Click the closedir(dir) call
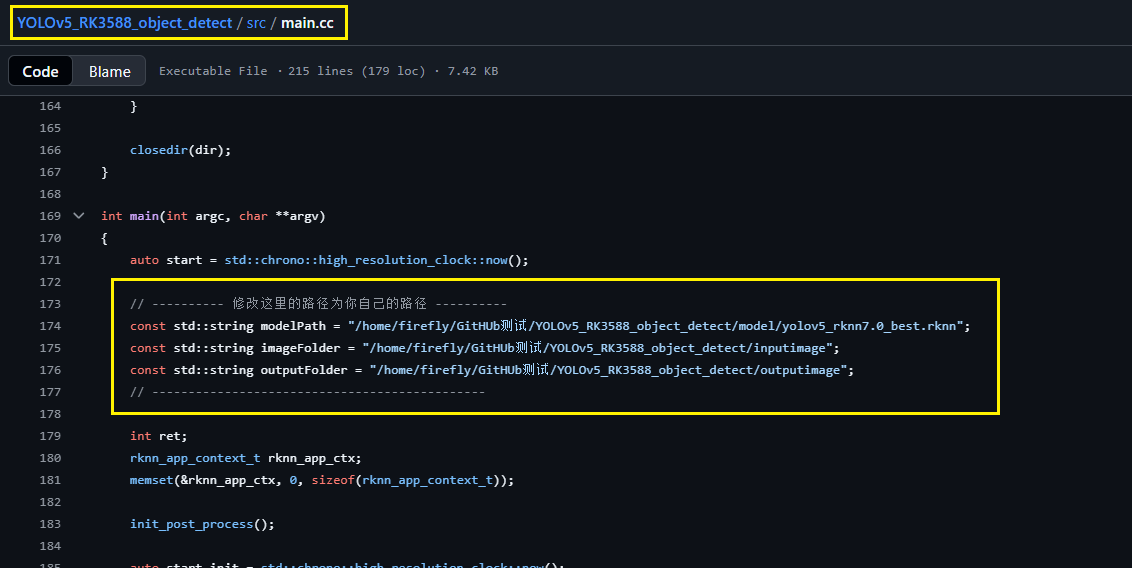Screen dimensions: 1132x568 180,150
